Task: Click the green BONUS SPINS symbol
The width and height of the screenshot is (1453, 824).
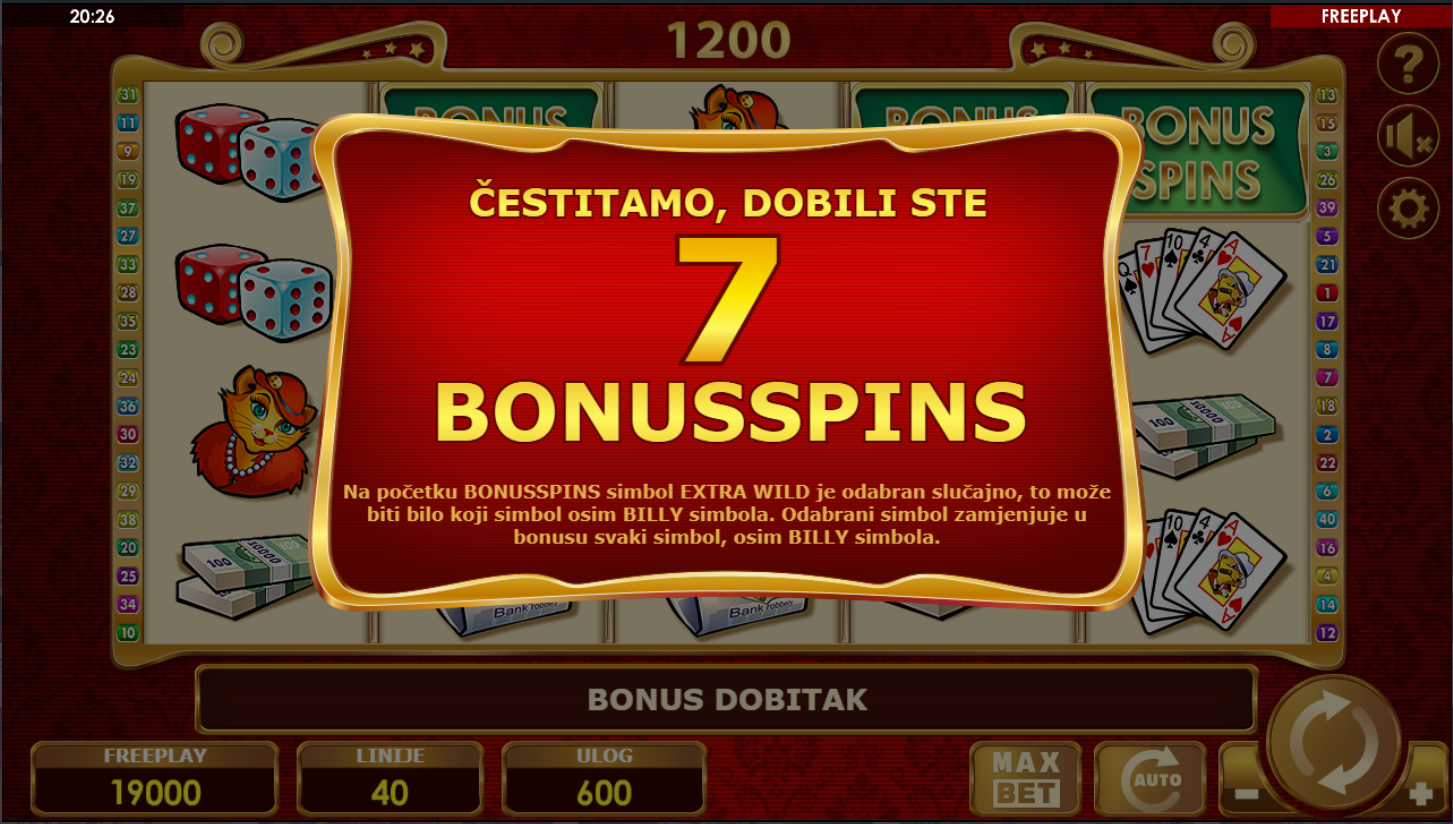Action: tap(1198, 152)
